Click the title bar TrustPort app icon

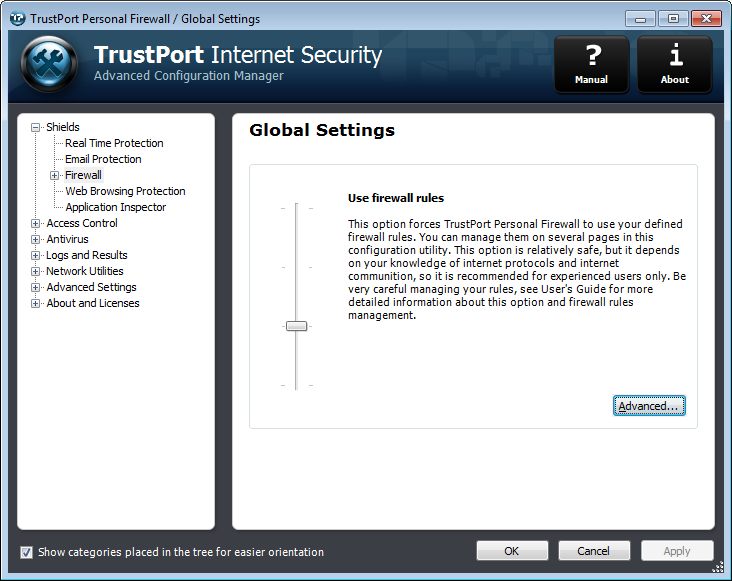[x=17, y=19]
